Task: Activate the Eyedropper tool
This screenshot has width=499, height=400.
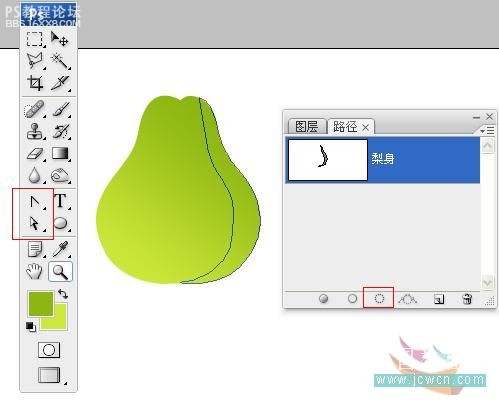Action: tap(61, 249)
